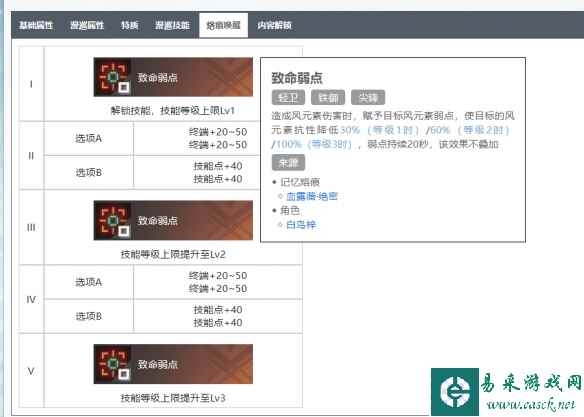Image resolution: width=584 pixels, height=417 pixels.
Task: Click 选项B in row IV
Action: [89, 316]
